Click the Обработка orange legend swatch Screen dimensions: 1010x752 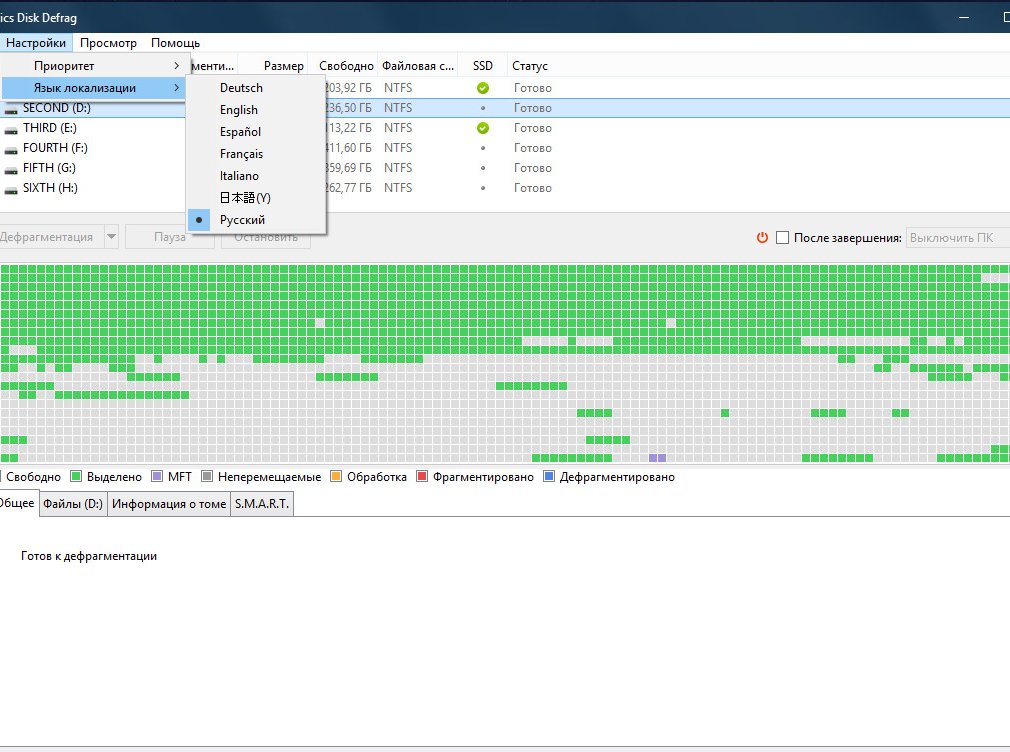(336, 476)
